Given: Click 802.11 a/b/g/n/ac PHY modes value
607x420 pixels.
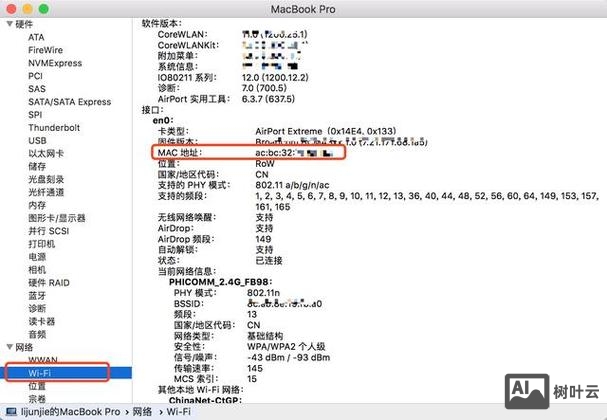Looking at the screenshot, I should (x=292, y=185).
